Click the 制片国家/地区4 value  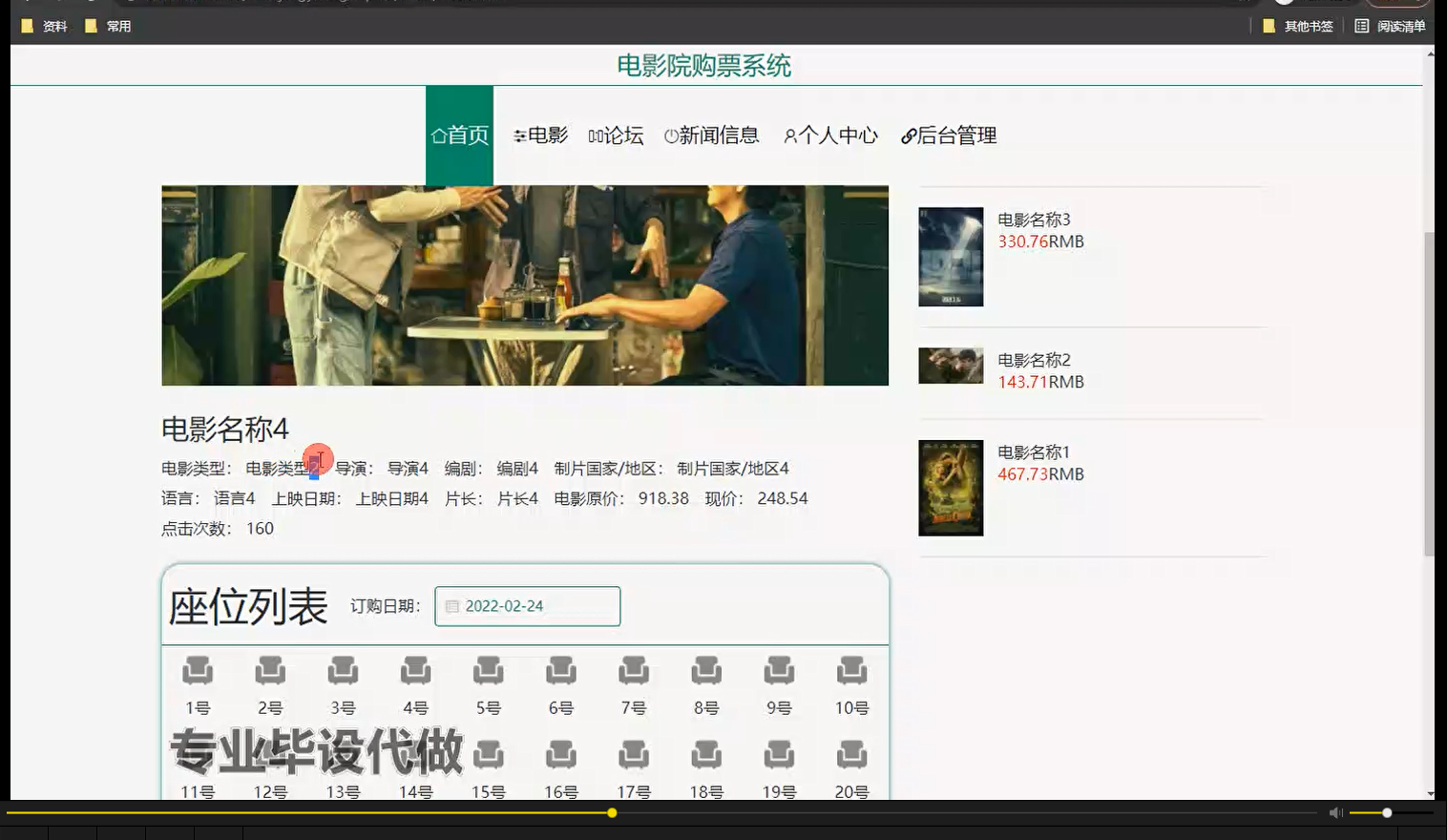point(733,469)
